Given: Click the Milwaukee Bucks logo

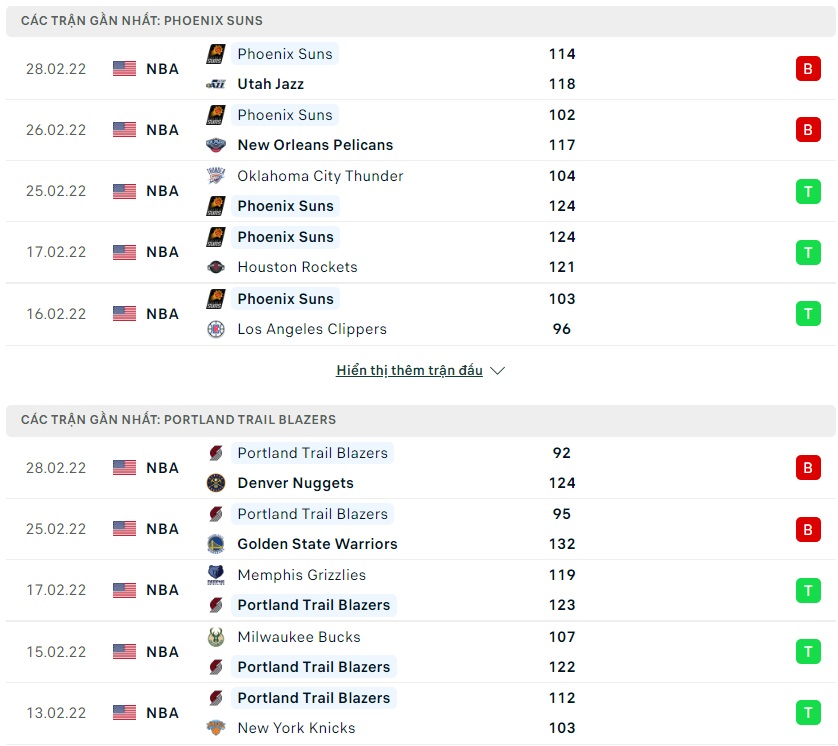Looking at the screenshot, I should pyautogui.click(x=215, y=637).
